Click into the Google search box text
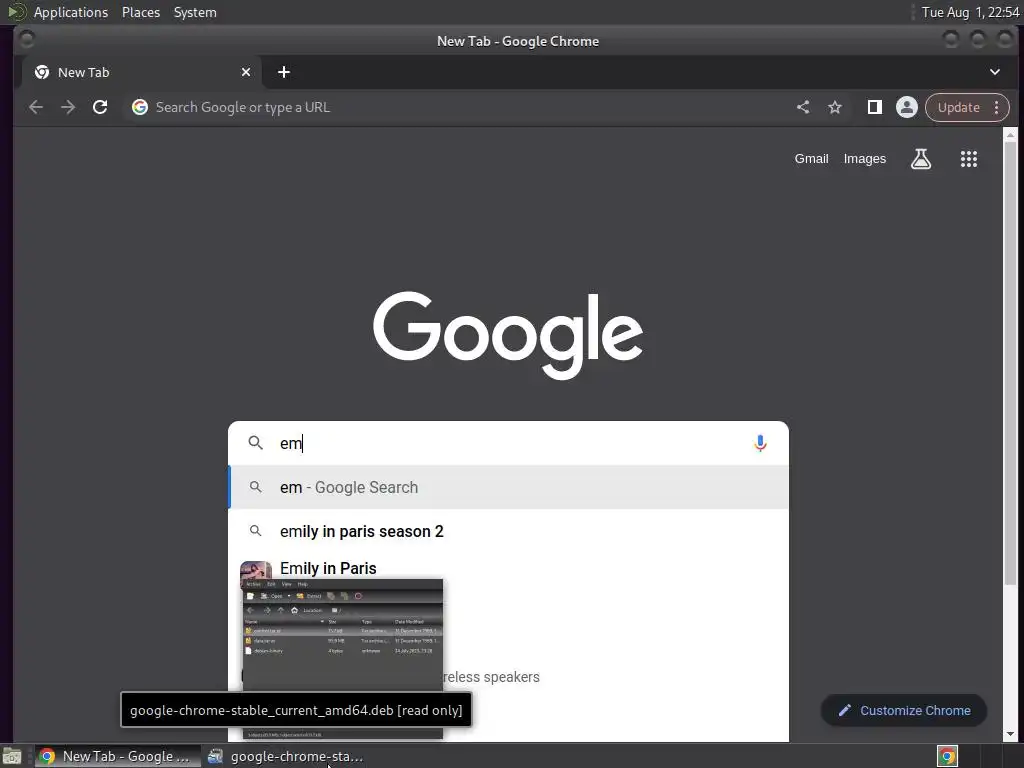 coord(509,443)
